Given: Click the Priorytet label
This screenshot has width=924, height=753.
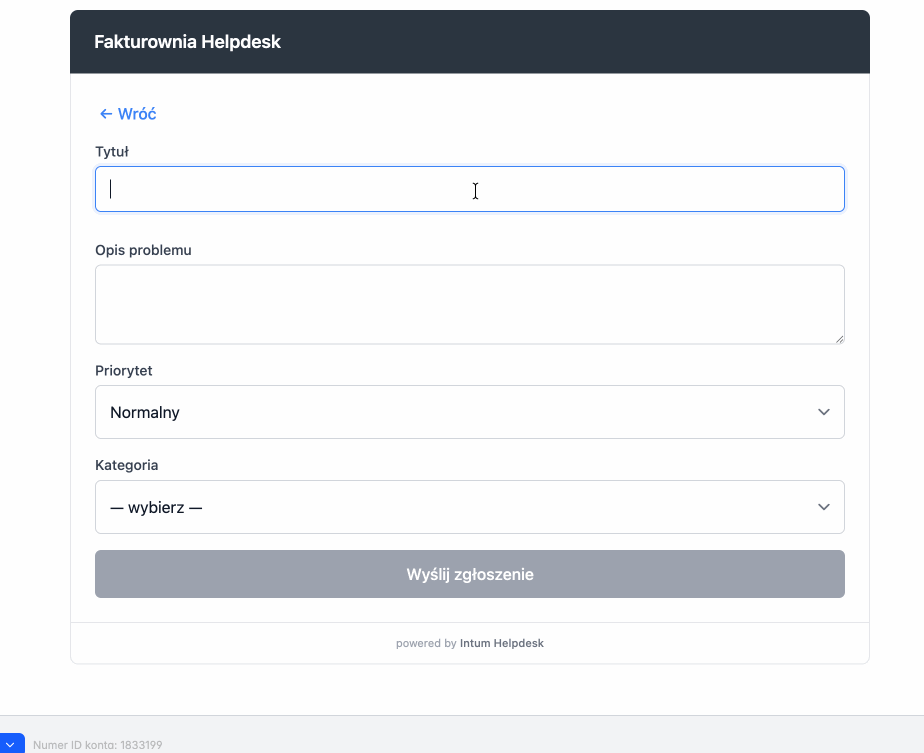Looking at the screenshot, I should tap(123, 371).
